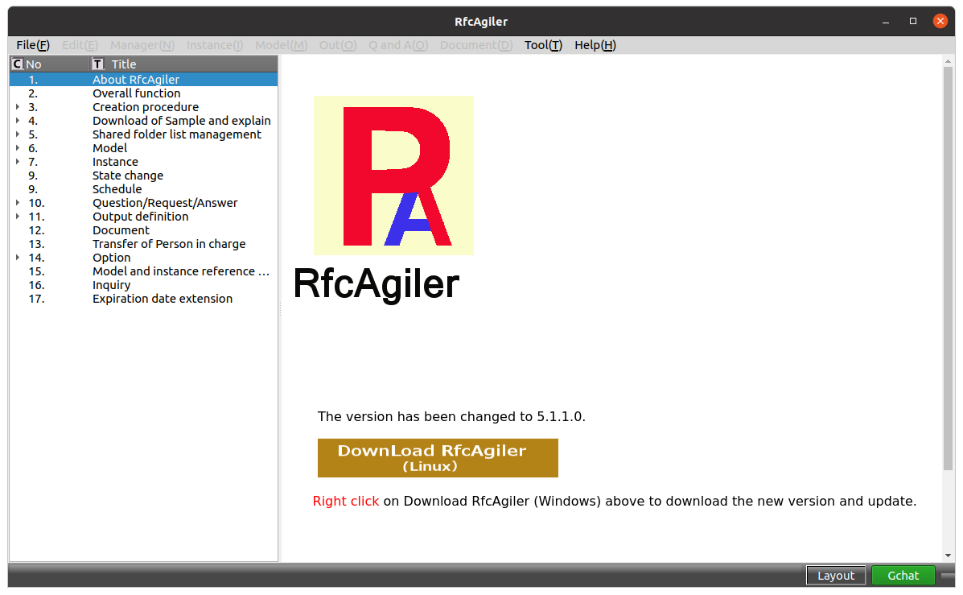The width and height of the screenshot is (963, 595).
Task: Expand the Output definition node
Action: point(17,217)
